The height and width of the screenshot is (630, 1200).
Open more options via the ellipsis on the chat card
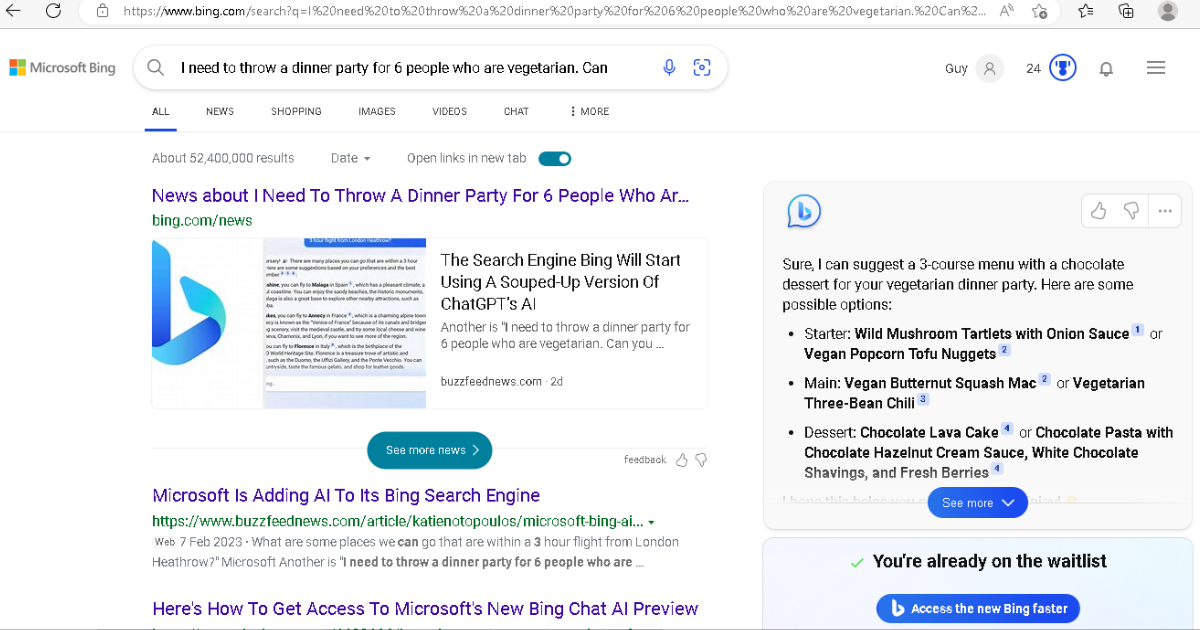coord(1165,211)
